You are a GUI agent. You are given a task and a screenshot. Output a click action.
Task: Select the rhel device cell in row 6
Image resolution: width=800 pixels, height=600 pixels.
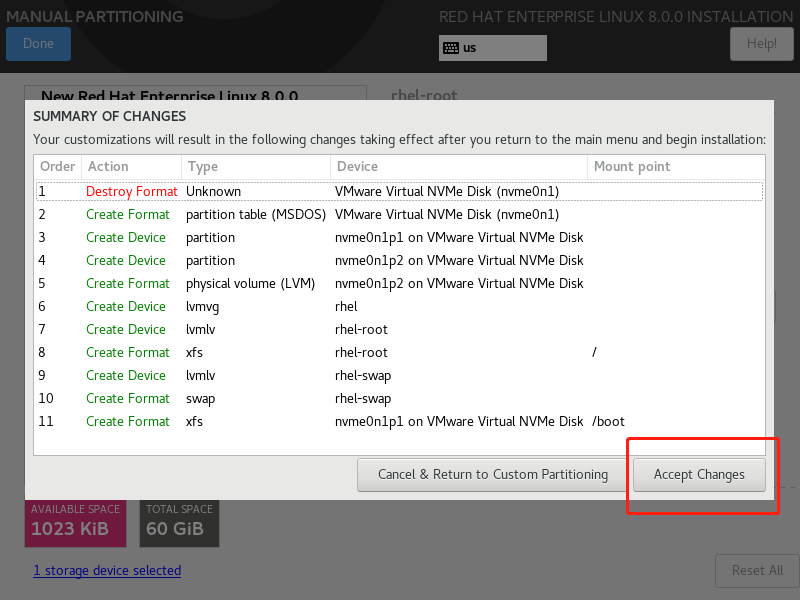pyautogui.click(x=346, y=306)
